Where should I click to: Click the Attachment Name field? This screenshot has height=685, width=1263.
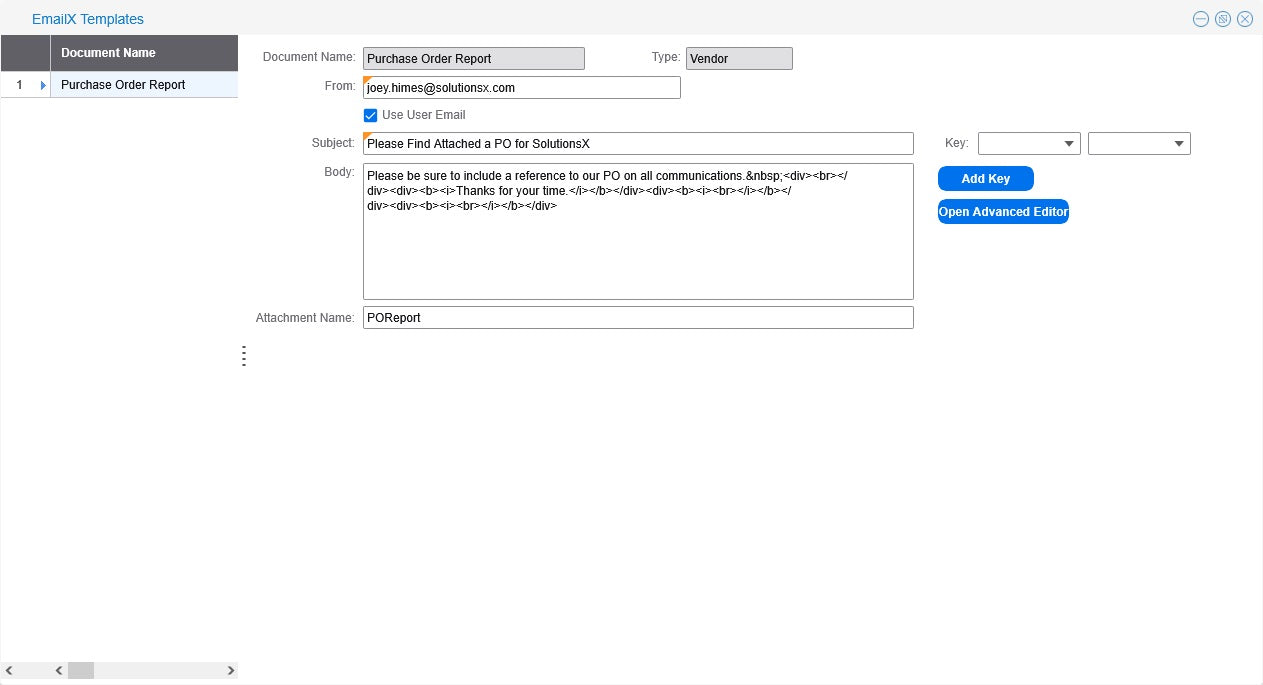click(x=638, y=318)
